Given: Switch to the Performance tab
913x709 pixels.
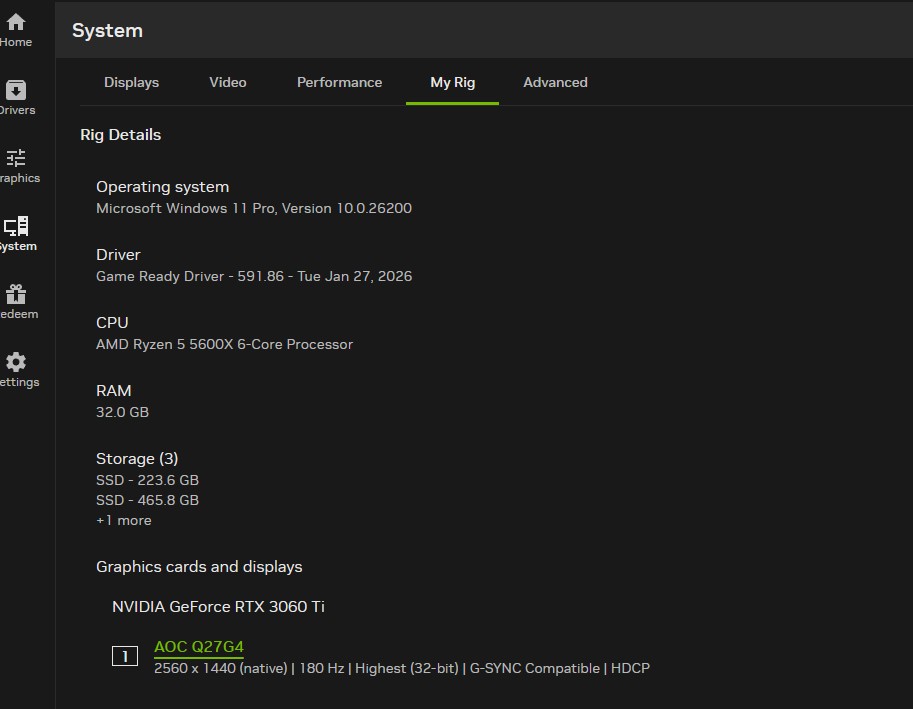Looking at the screenshot, I should coord(339,82).
